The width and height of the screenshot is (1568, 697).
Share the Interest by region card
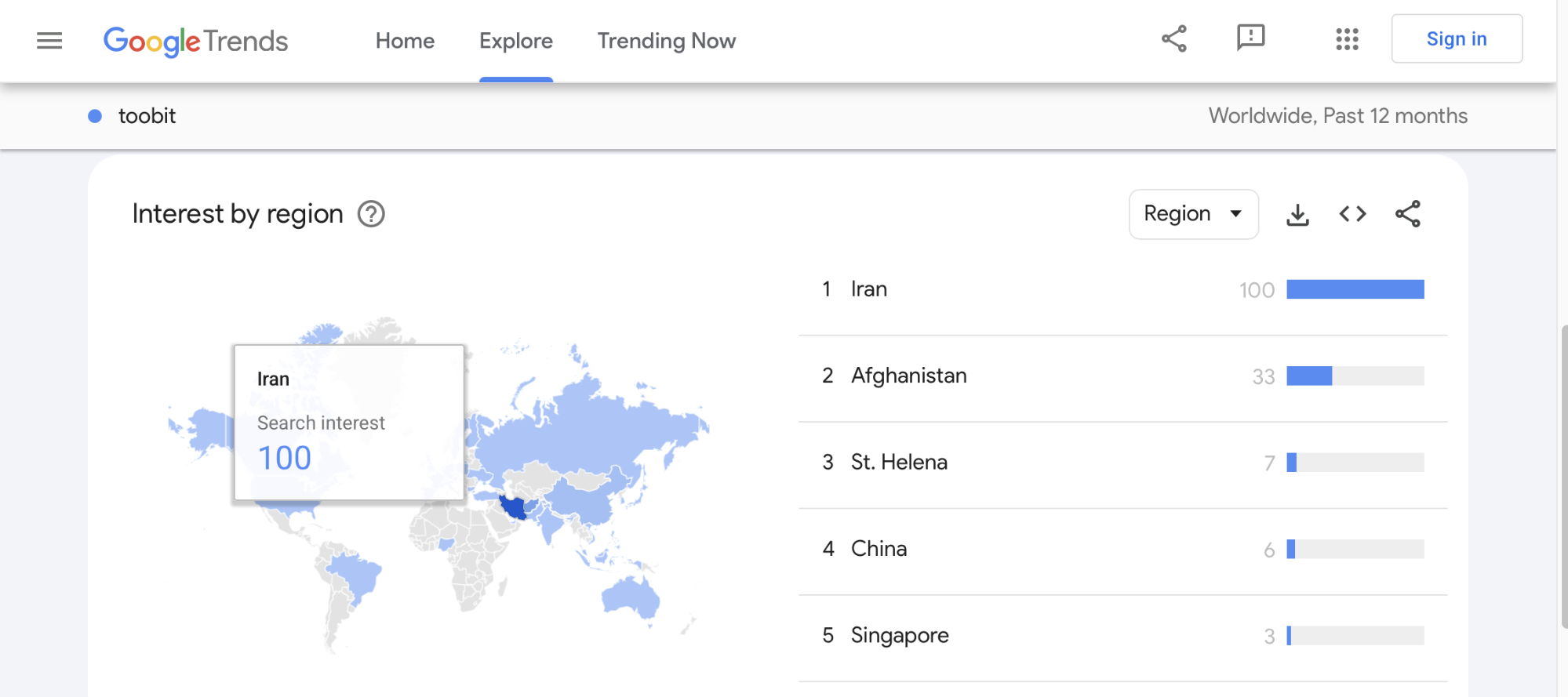pos(1407,214)
